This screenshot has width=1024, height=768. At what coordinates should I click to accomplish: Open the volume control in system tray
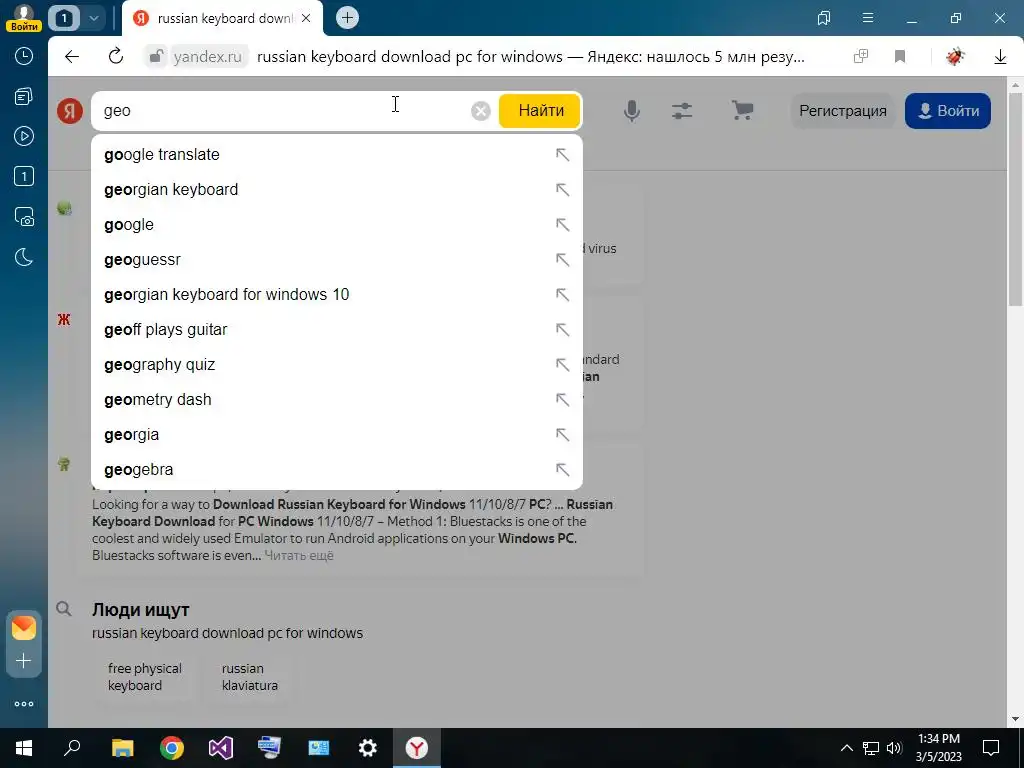[895, 748]
